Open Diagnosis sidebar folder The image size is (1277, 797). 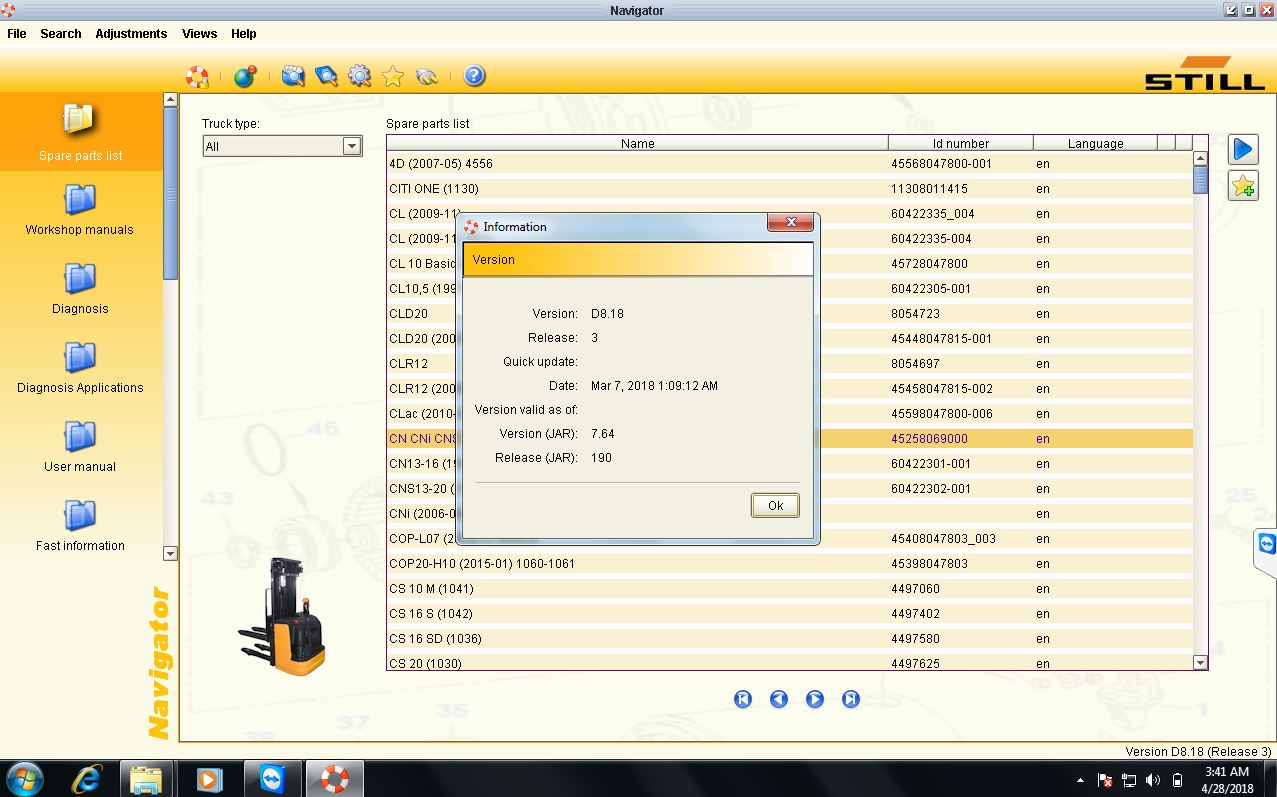coord(80,288)
